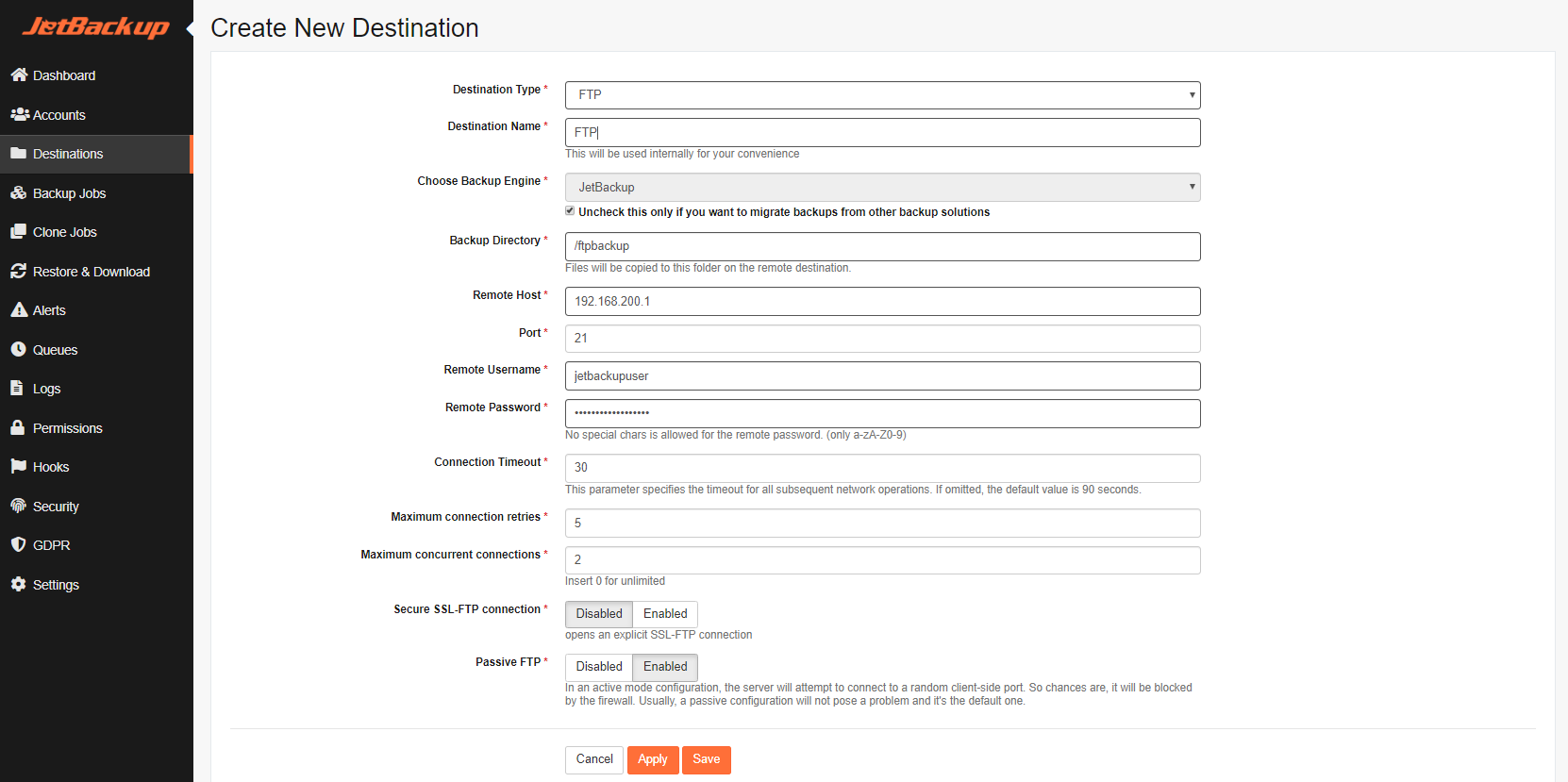Screen dimensions: 1568x782
Task: Collapse sidebar using arrow next to logo
Action: pyautogui.click(x=189, y=28)
